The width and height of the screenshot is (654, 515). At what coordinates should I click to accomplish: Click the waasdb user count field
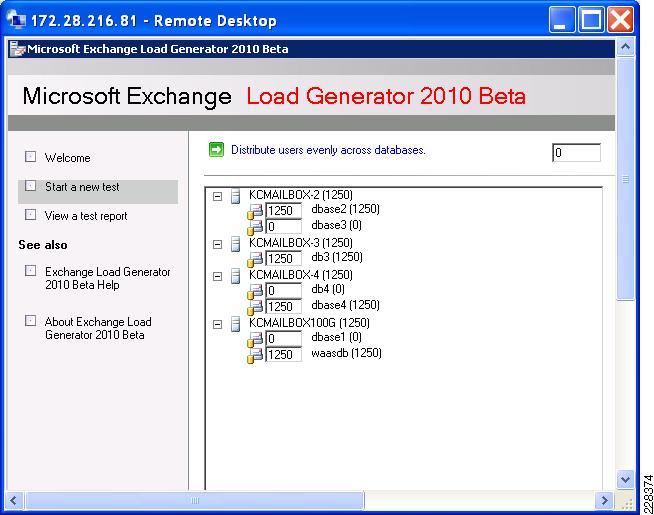(x=284, y=354)
